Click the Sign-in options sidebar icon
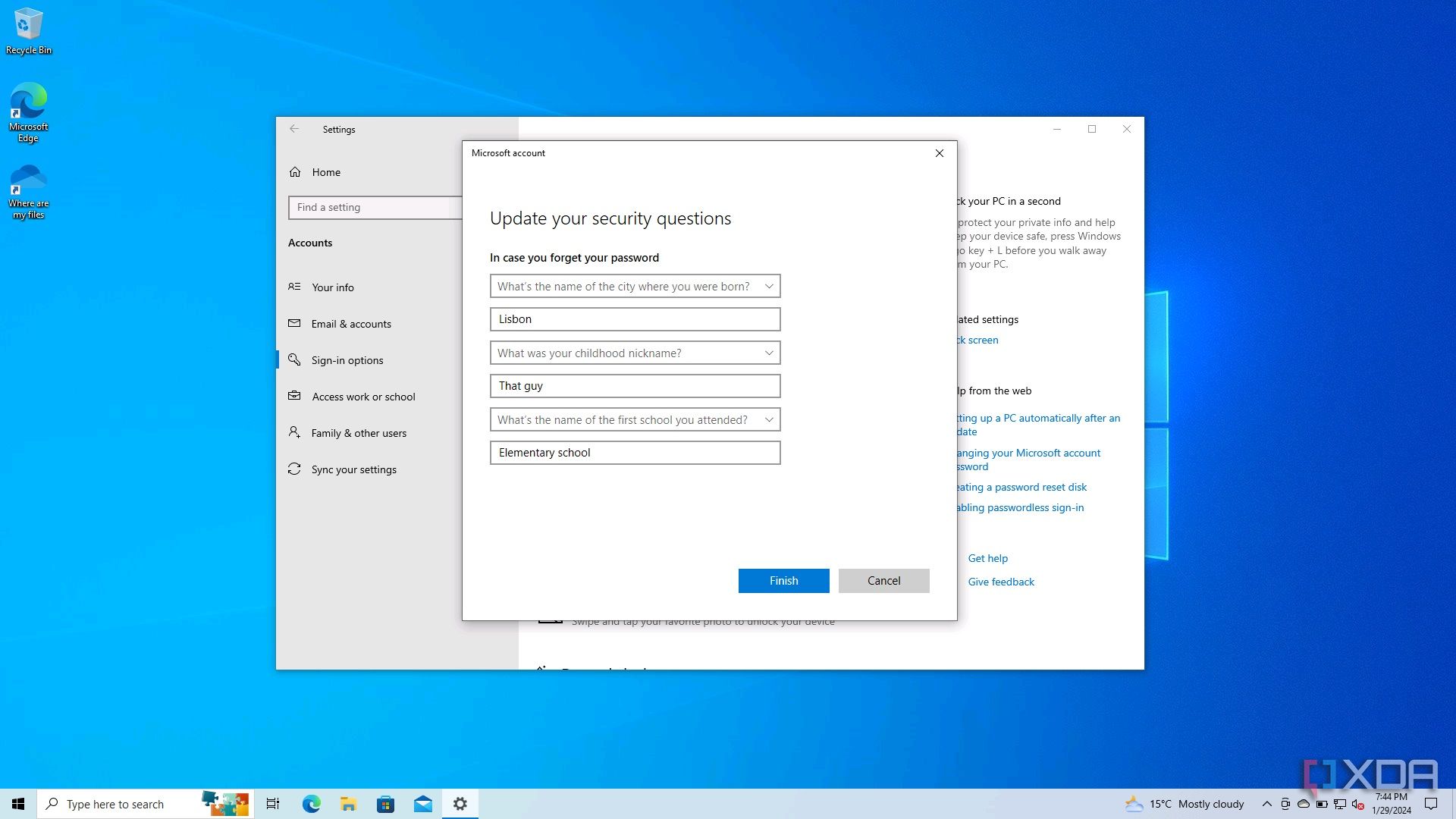Viewport: 1456px width, 819px height. click(x=294, y=359)
